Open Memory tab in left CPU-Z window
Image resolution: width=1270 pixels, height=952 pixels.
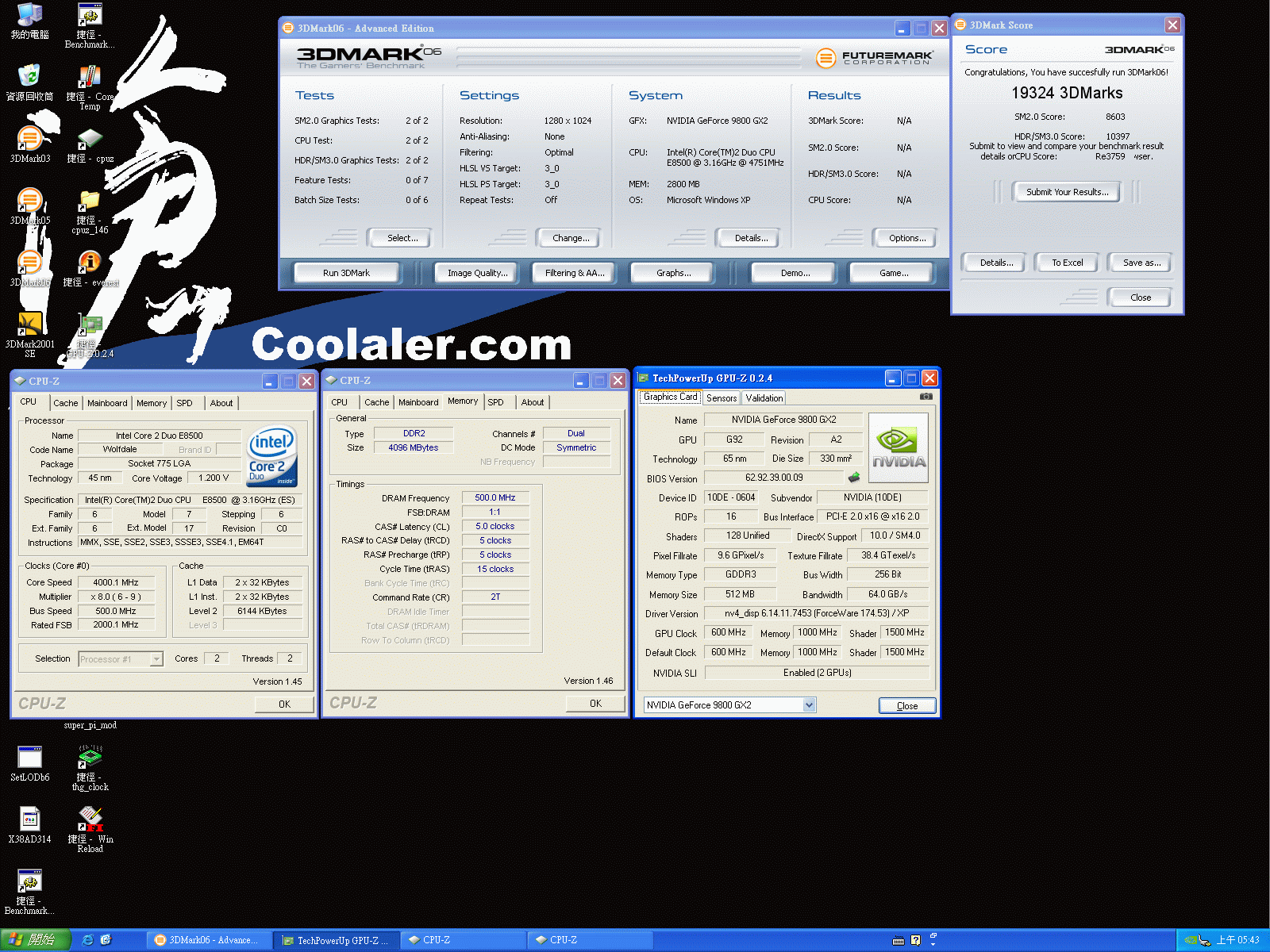point(152,403)
